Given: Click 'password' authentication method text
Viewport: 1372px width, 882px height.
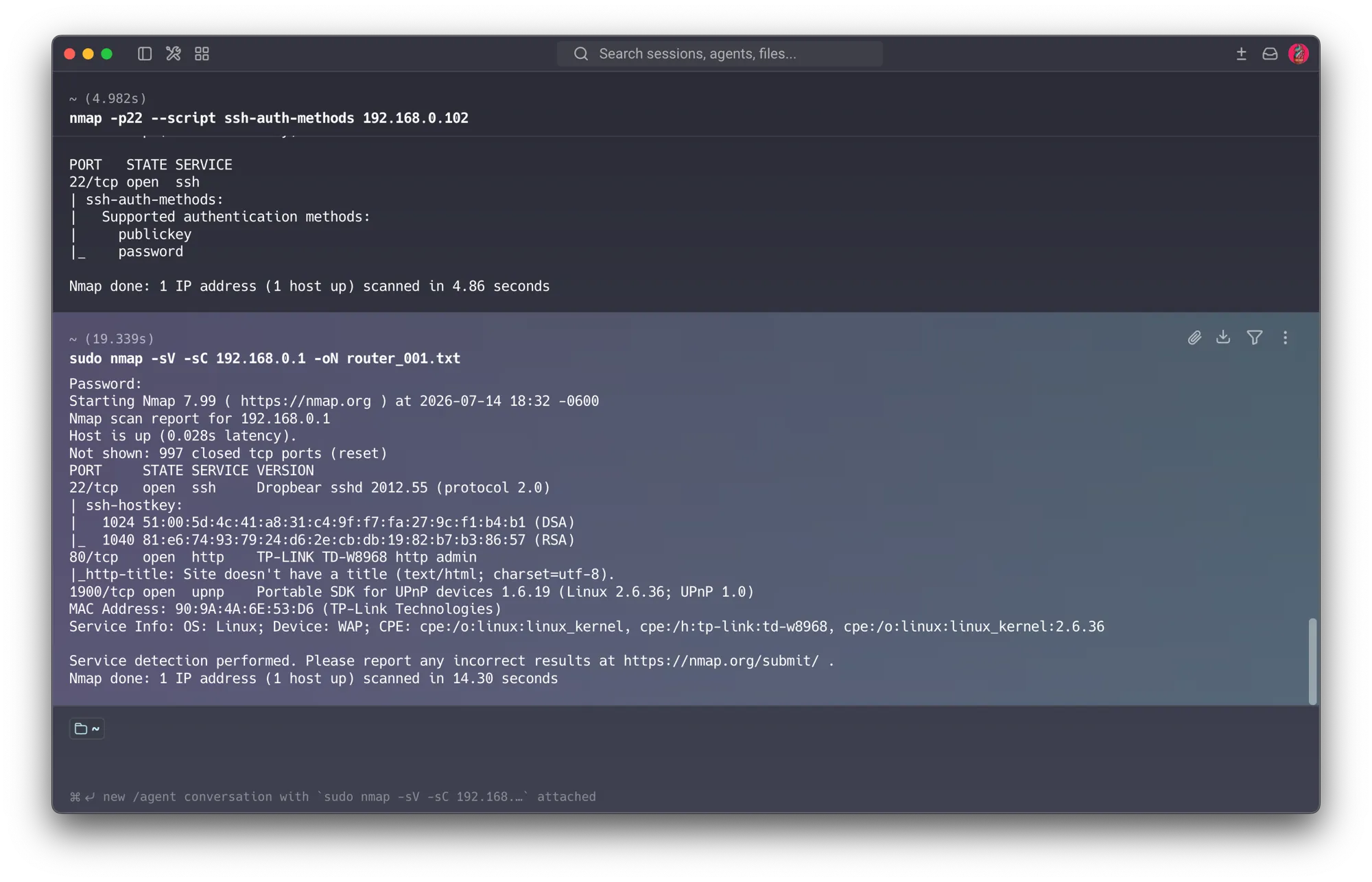Looking at the screenshot, I should point(150,252).
